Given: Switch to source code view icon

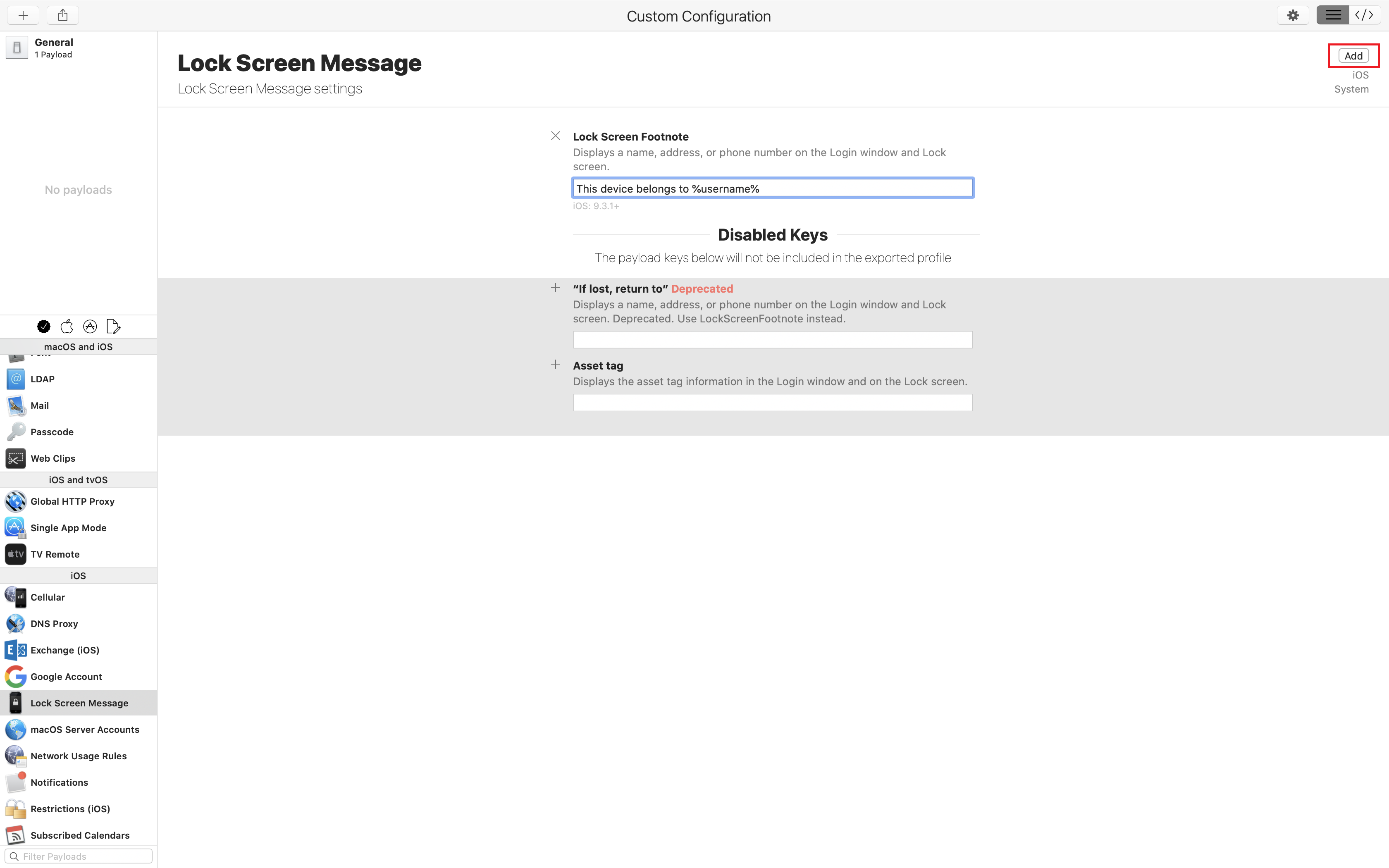Looking at the screenshot, I should [x=1364, y=16].
